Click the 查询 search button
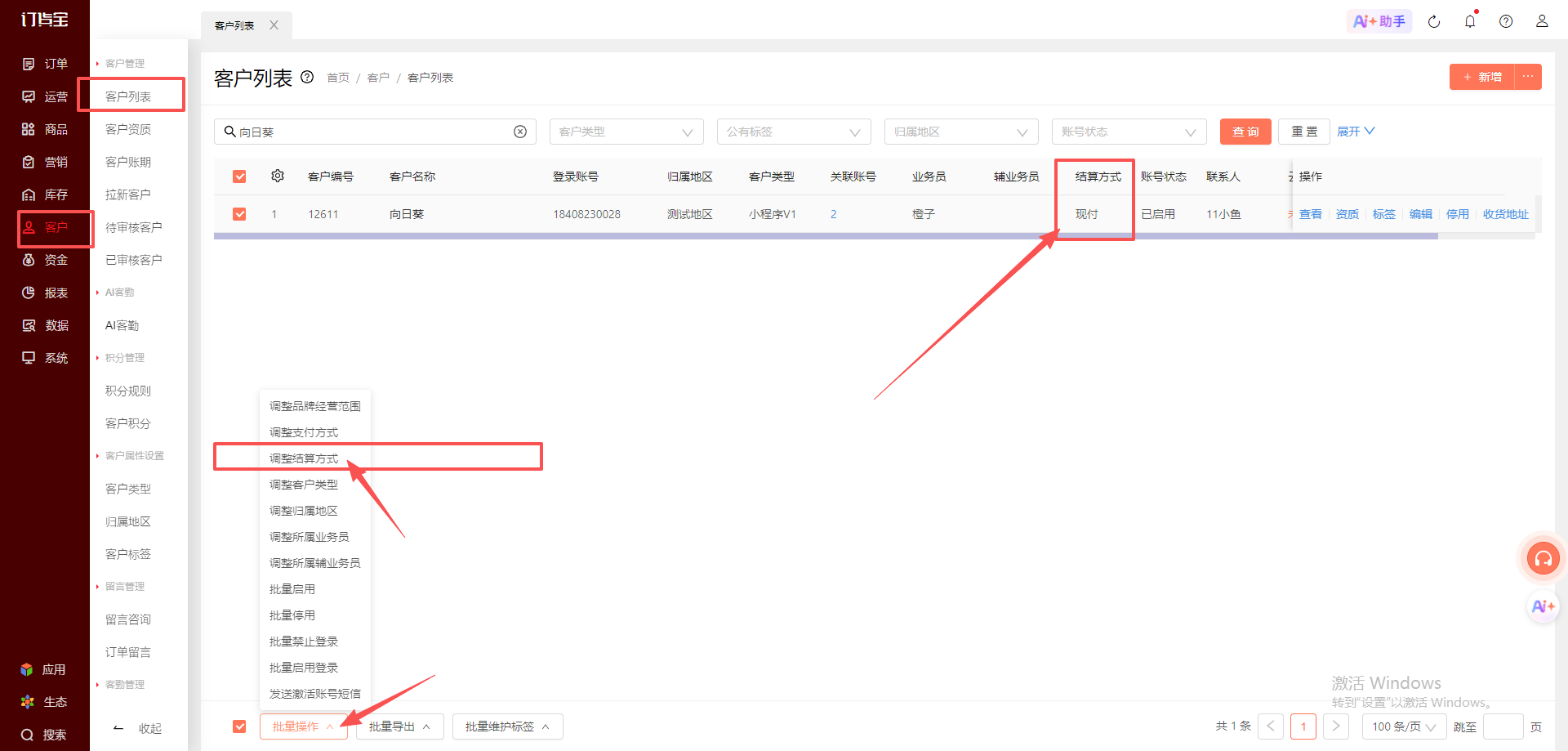This screenshot has height=751, width=1568. (x=1245, y=132)
